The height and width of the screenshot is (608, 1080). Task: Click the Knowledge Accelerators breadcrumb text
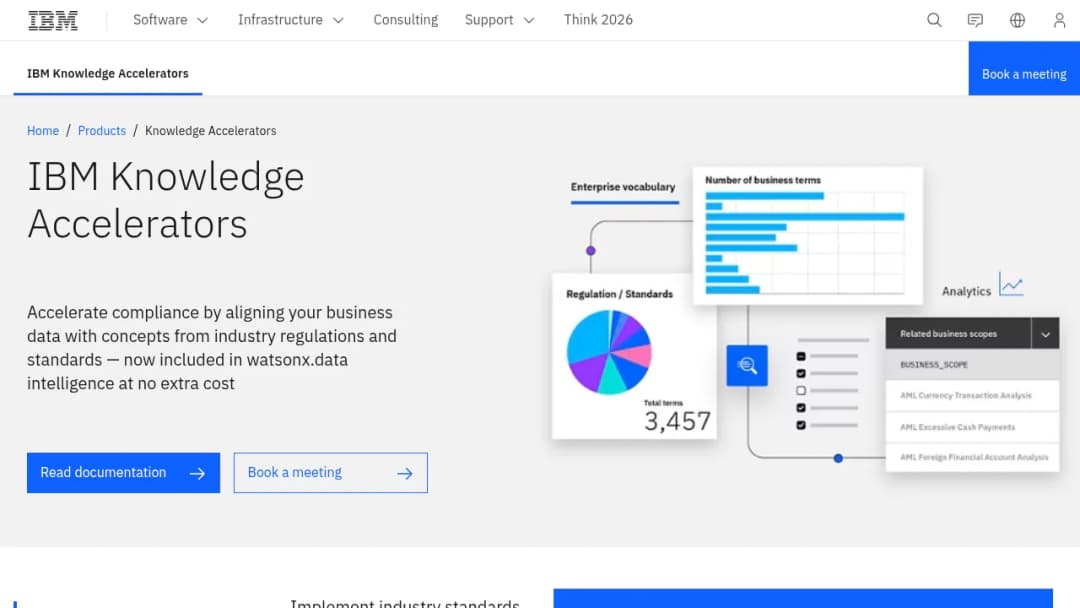tap(210, 131)
